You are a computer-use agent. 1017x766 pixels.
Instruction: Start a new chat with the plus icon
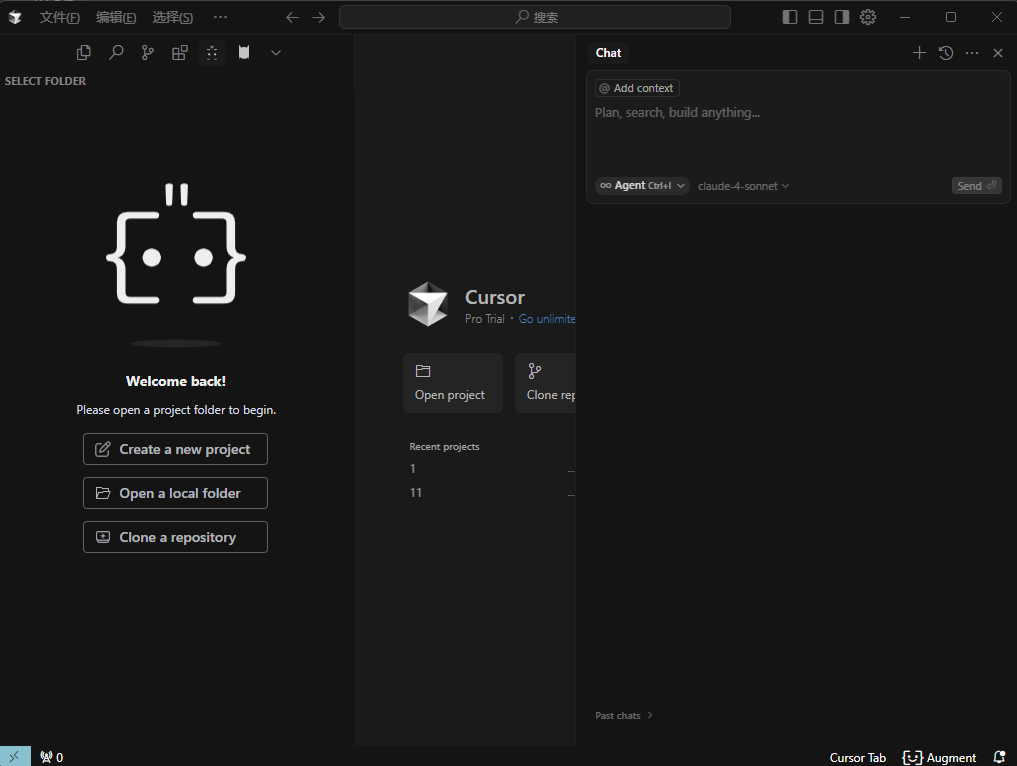point(919,53)
